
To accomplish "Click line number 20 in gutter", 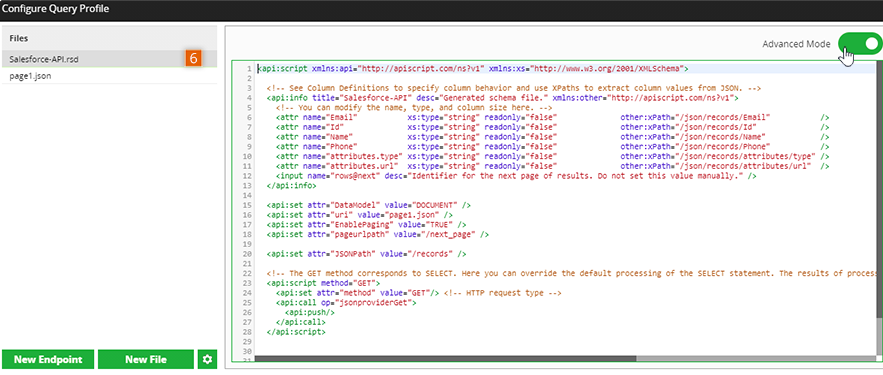I will click(x=246, y=254).
